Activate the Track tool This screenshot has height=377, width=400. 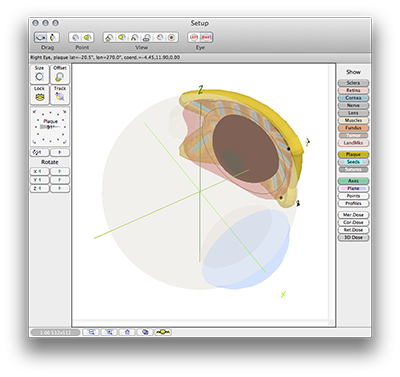pos(60,95)
